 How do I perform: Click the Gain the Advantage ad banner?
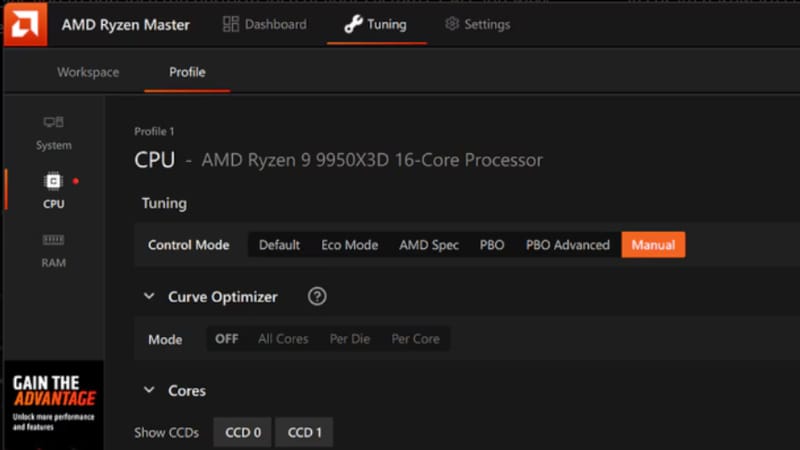tap(54, 405)
